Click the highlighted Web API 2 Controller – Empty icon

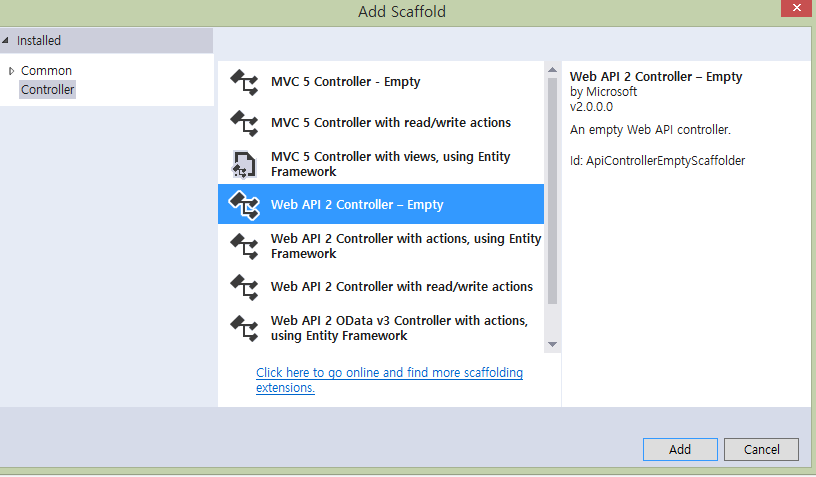[x=244, y=205]
